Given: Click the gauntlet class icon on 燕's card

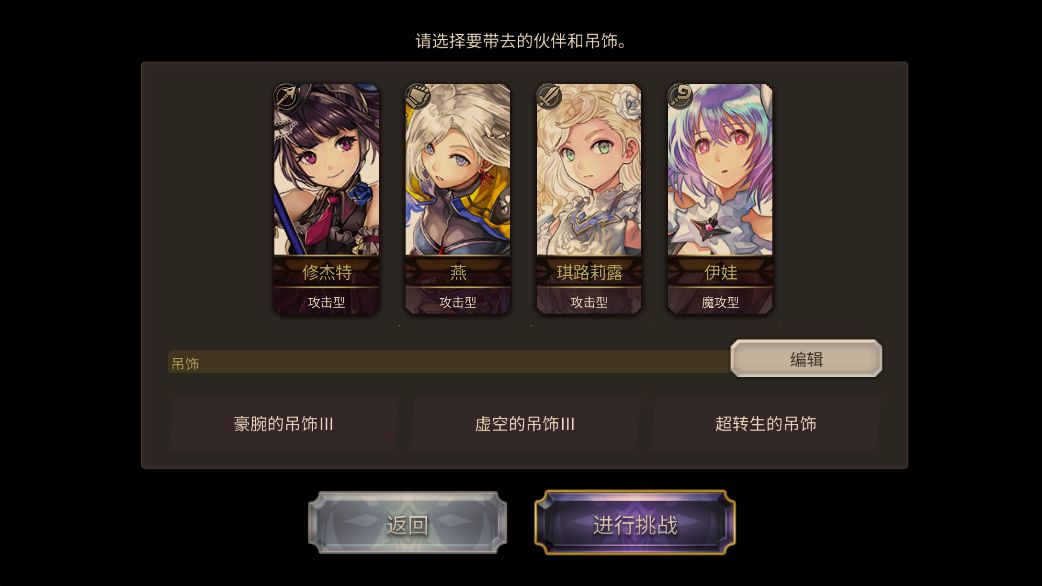Looking at the screenshot, I should click(x=417, y=96).
